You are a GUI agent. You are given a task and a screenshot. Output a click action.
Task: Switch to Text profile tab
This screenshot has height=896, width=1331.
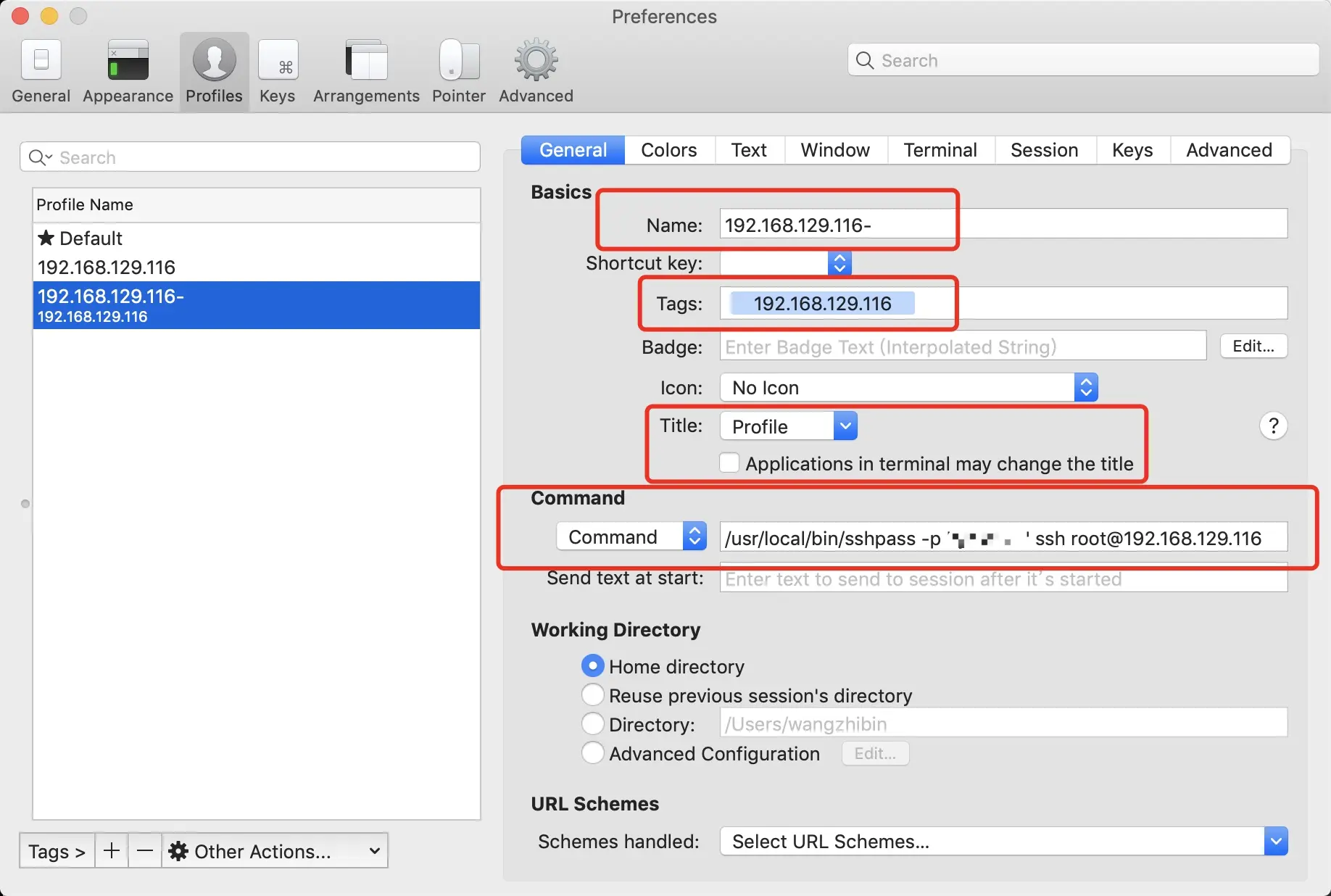(x=749, y=150)
